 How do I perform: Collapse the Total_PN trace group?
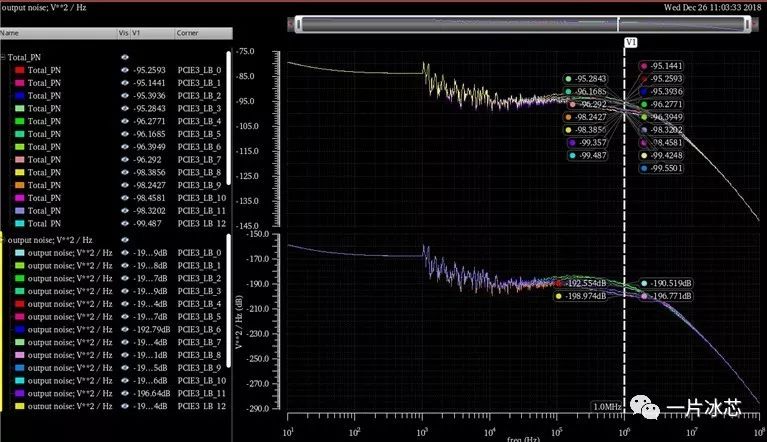[x=2, y=57]
